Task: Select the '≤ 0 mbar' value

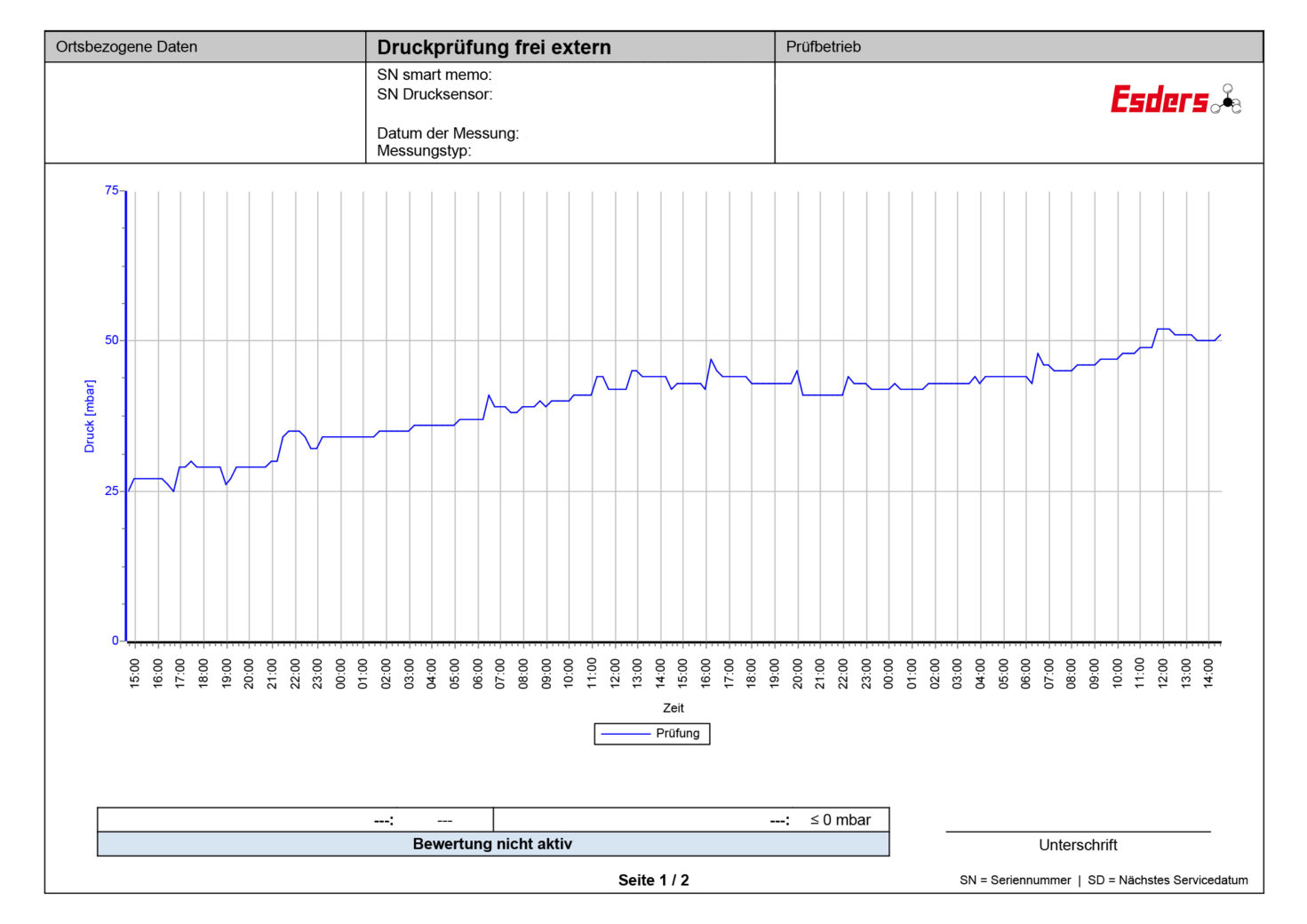Action: (x=841, y=820)
